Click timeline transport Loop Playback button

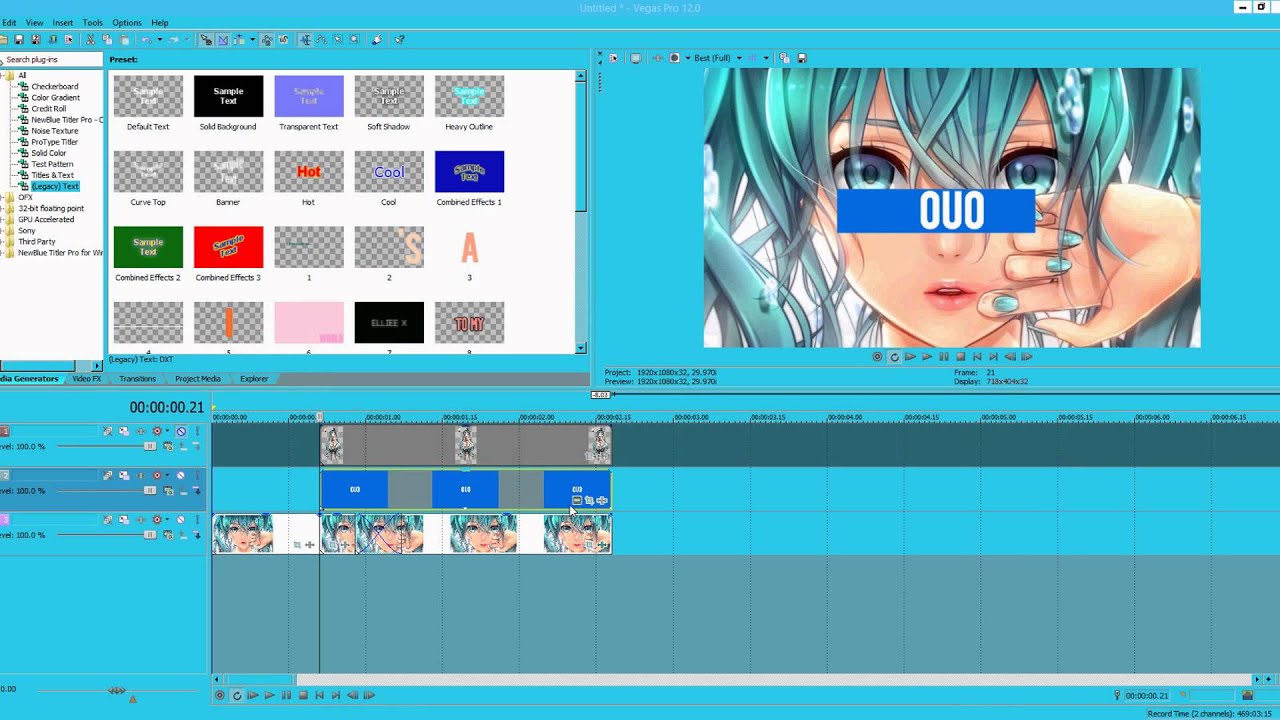pyautogui.click(x=236, y=695)
